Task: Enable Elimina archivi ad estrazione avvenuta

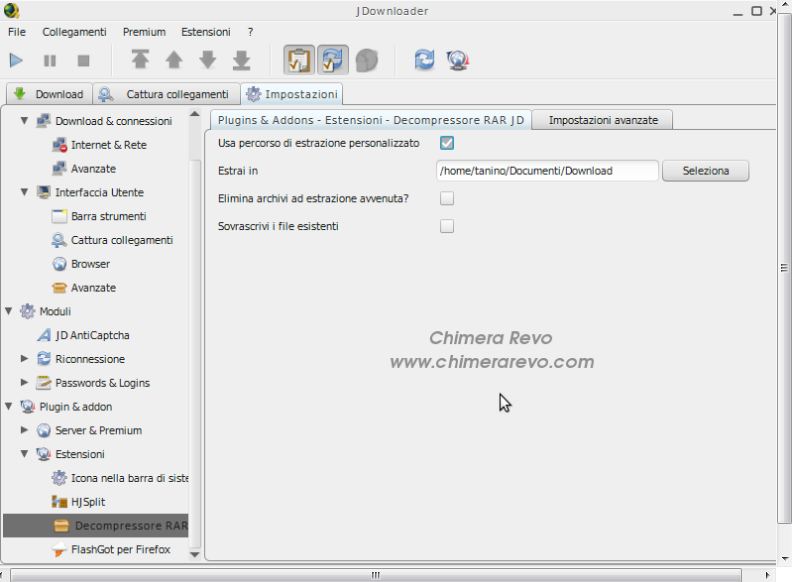Action: coord(447,199)
